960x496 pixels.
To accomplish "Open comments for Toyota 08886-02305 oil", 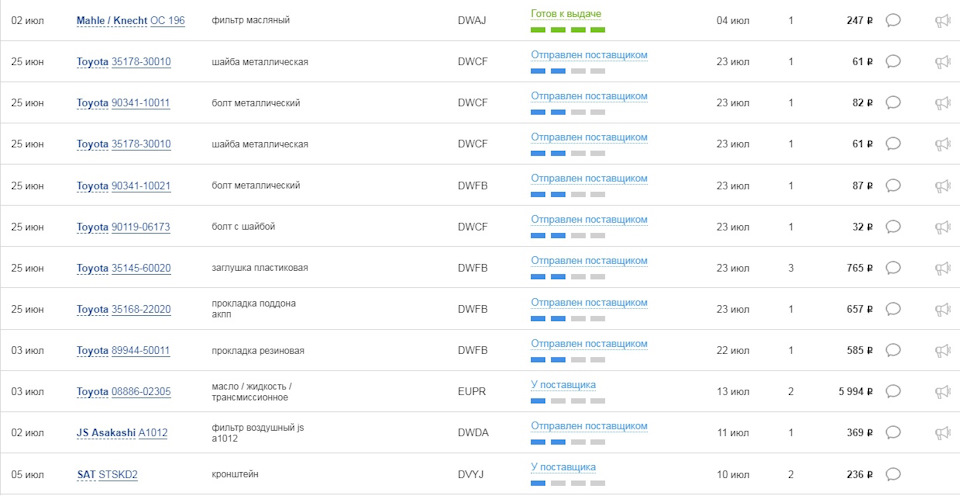I will tap(893, 391).
